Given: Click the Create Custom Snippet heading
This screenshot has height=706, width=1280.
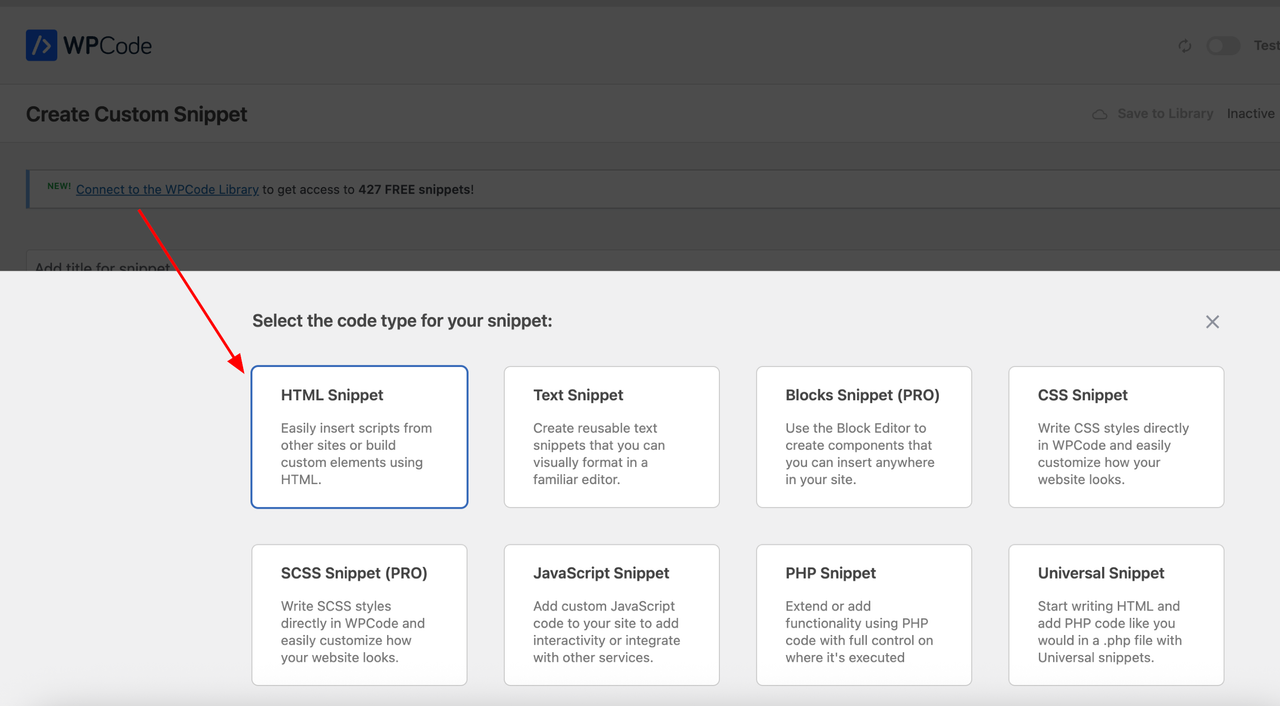Looking at the screenshot, I should 137,114.
